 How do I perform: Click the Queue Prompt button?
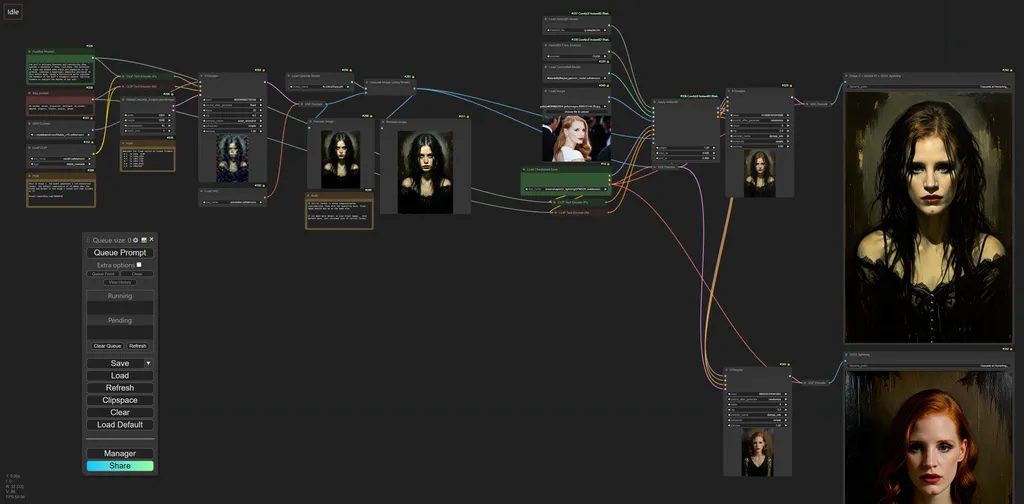(120, 253)
